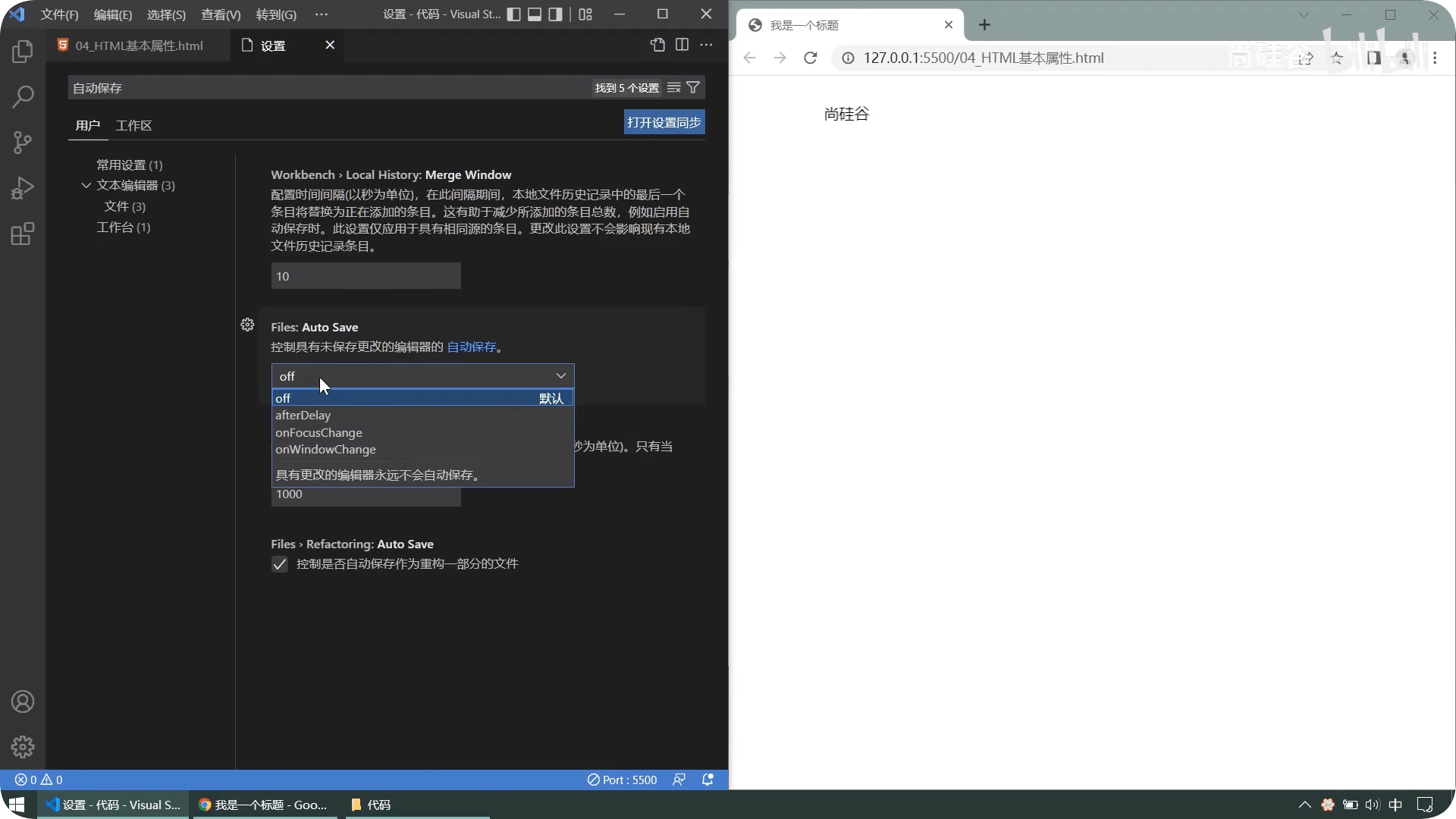1456x819 pixels.
Task: Toggle the primary sidebar layout button
Action: coord(513,14)
